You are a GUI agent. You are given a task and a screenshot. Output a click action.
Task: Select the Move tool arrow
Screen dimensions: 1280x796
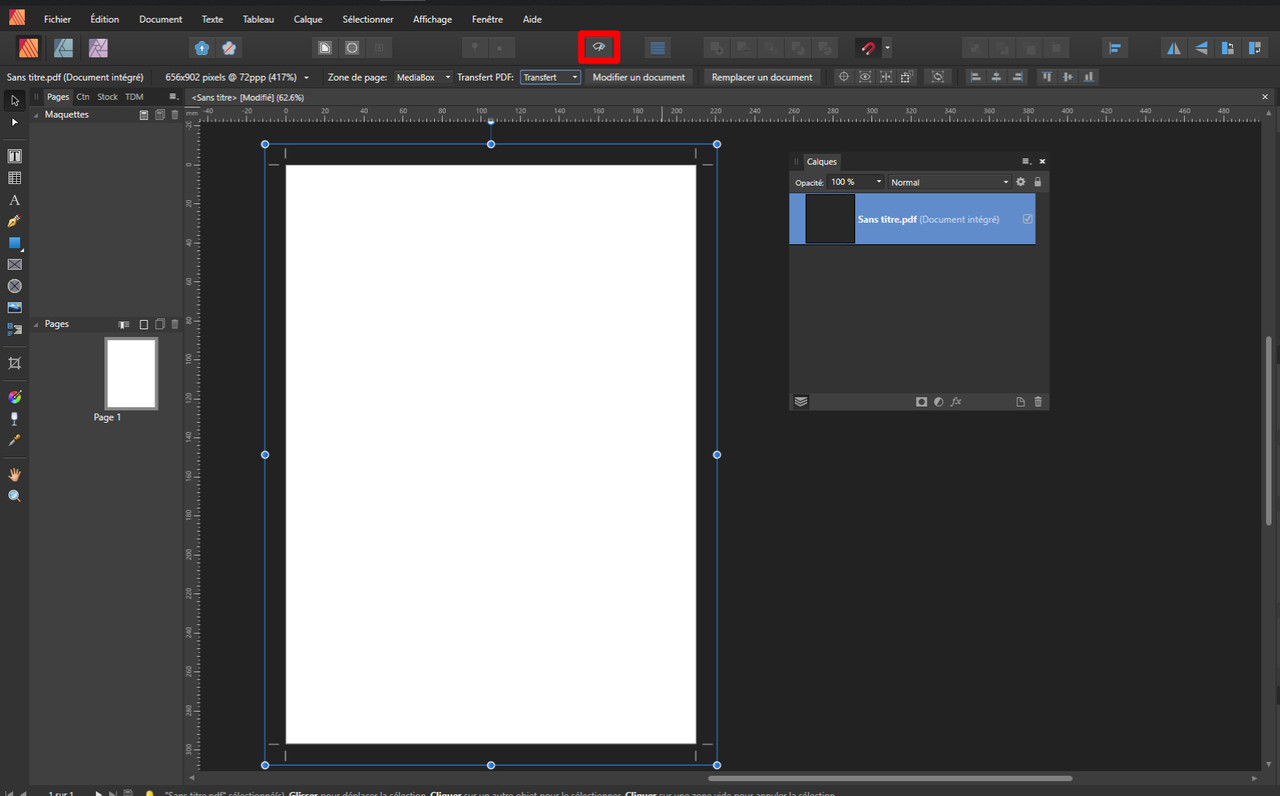(x=14, y=100)
